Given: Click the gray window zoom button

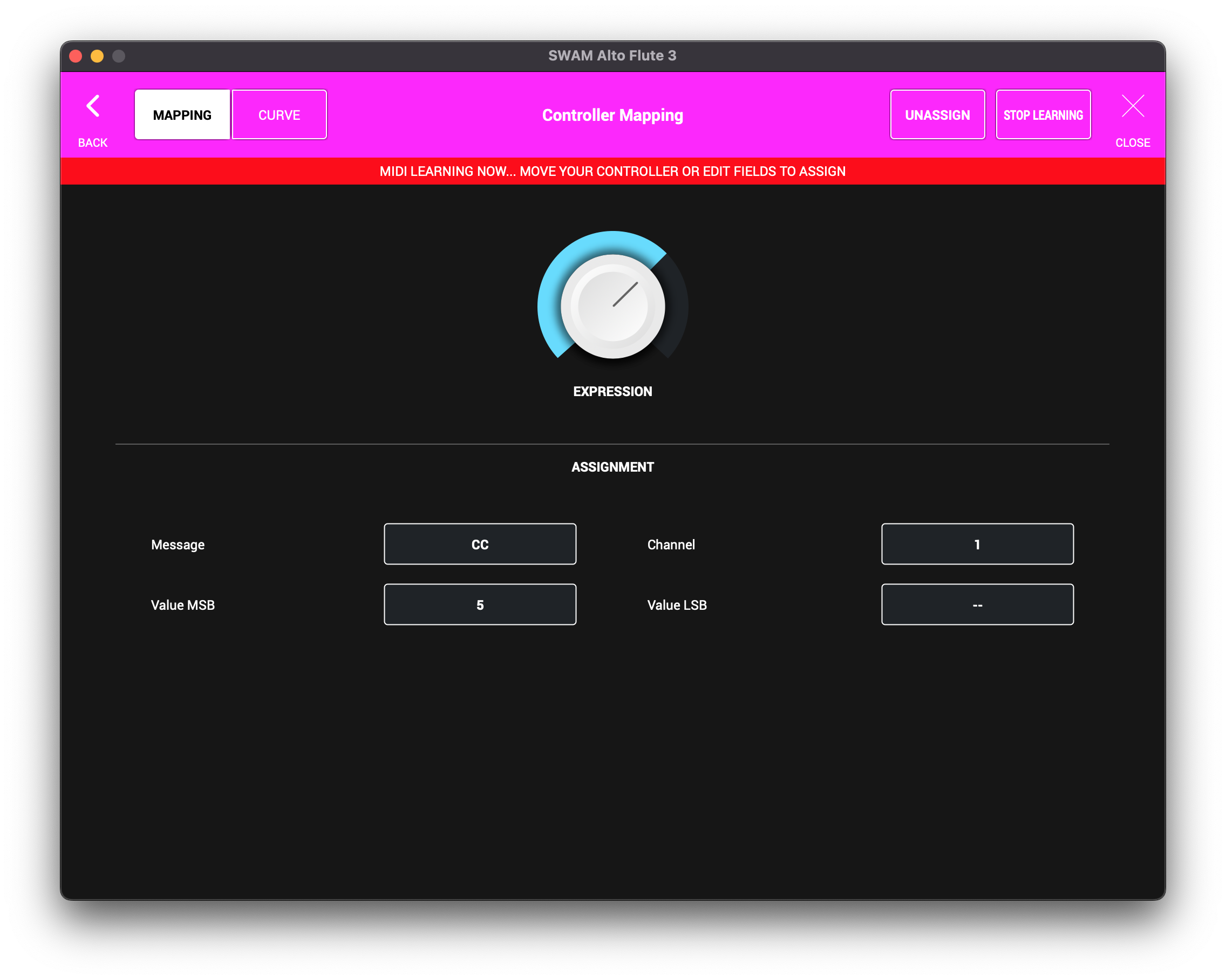Looking at the screenshot, I should [119, 56].
